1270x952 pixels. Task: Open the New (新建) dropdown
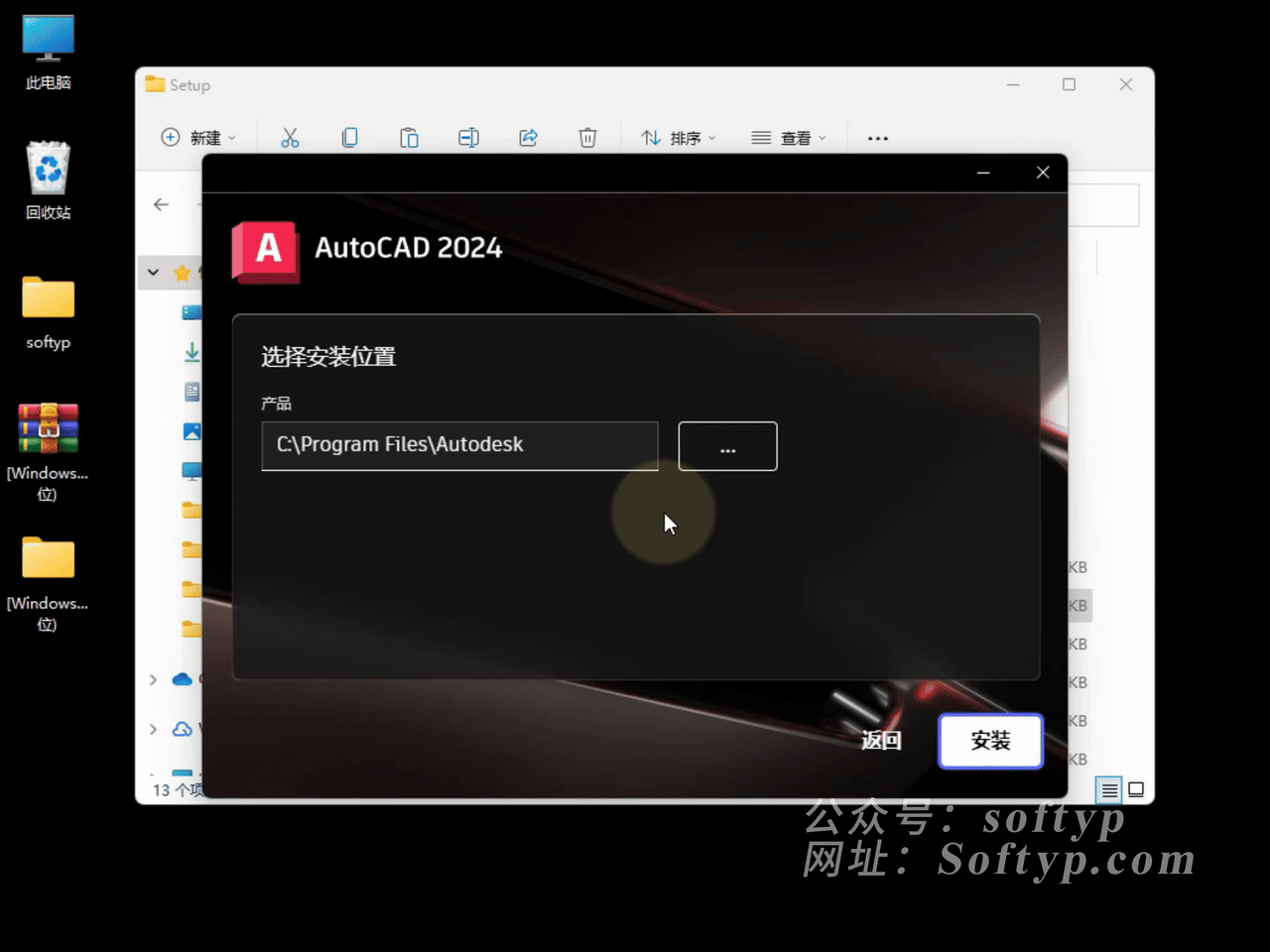tap(198, 138)
